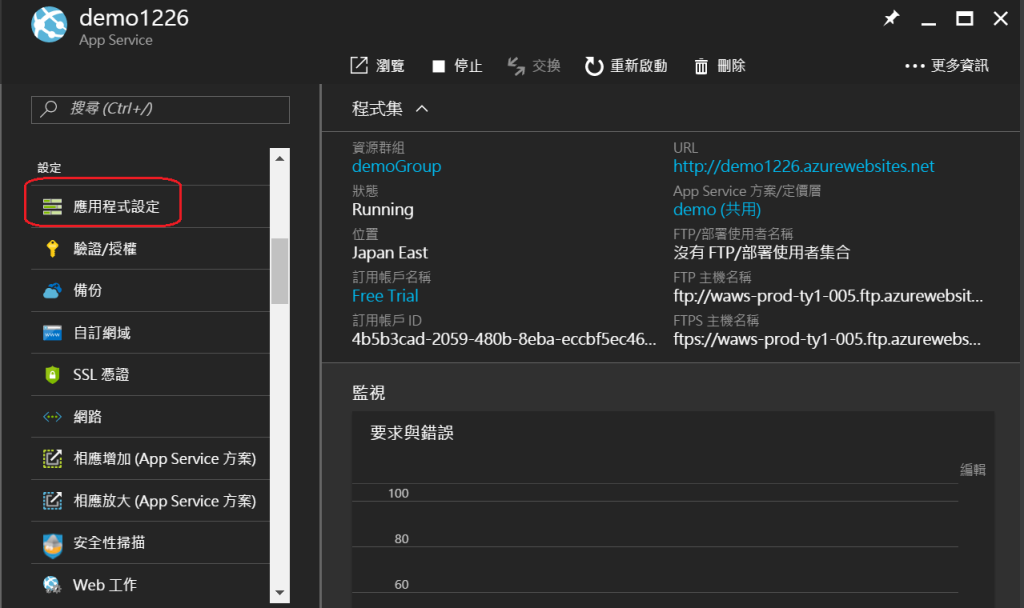The image size is (1024, 608).
Task: Open the 網路 networking menu item
Action: click(x=87, y=417)
